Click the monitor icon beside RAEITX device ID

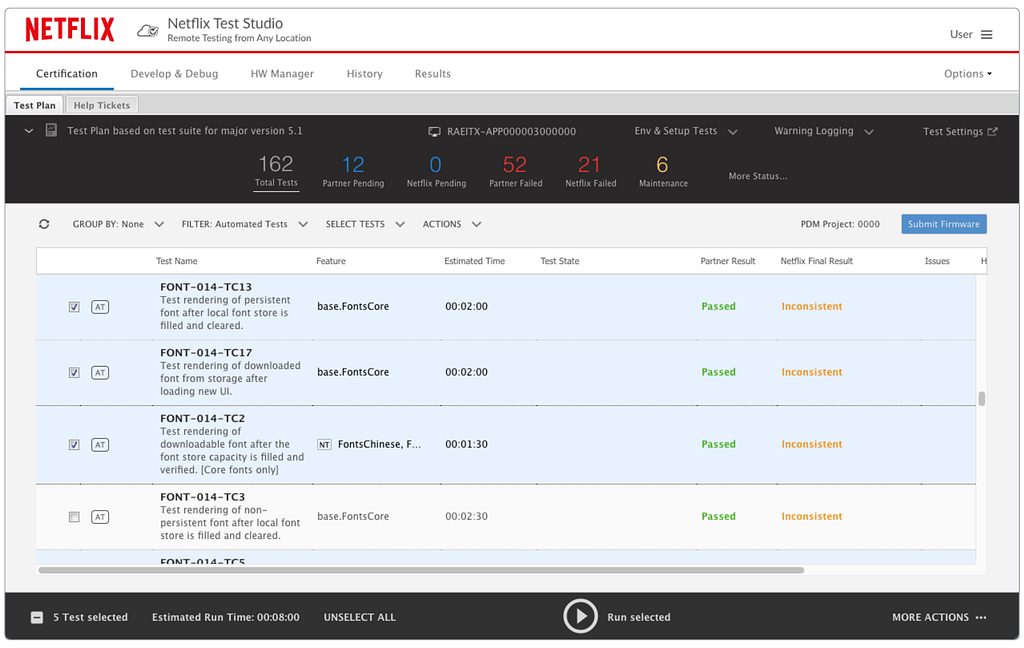click(x=434, y=132)
